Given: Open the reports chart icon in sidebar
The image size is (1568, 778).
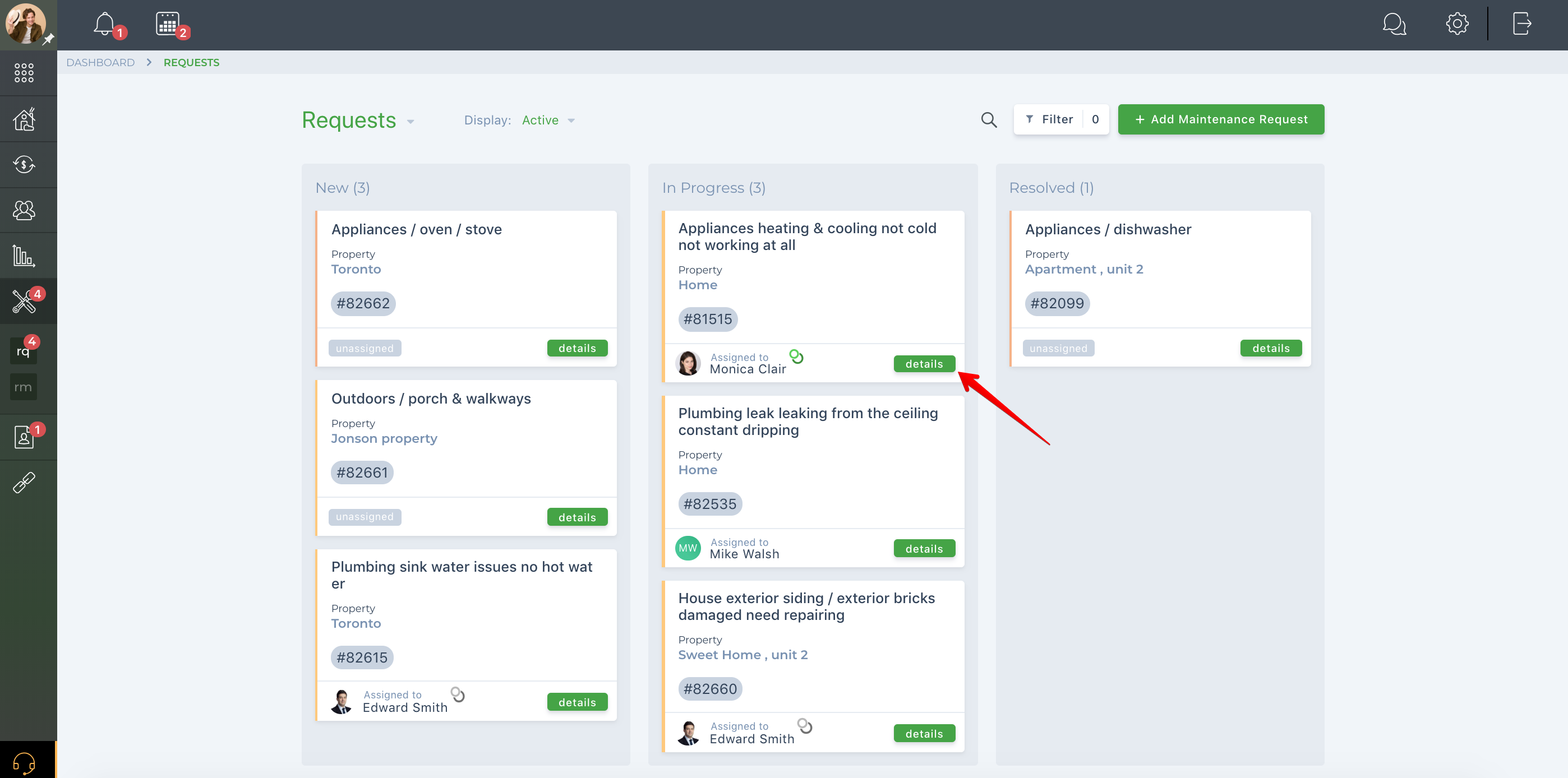Looking at the screenshot, I should point(24,256).
